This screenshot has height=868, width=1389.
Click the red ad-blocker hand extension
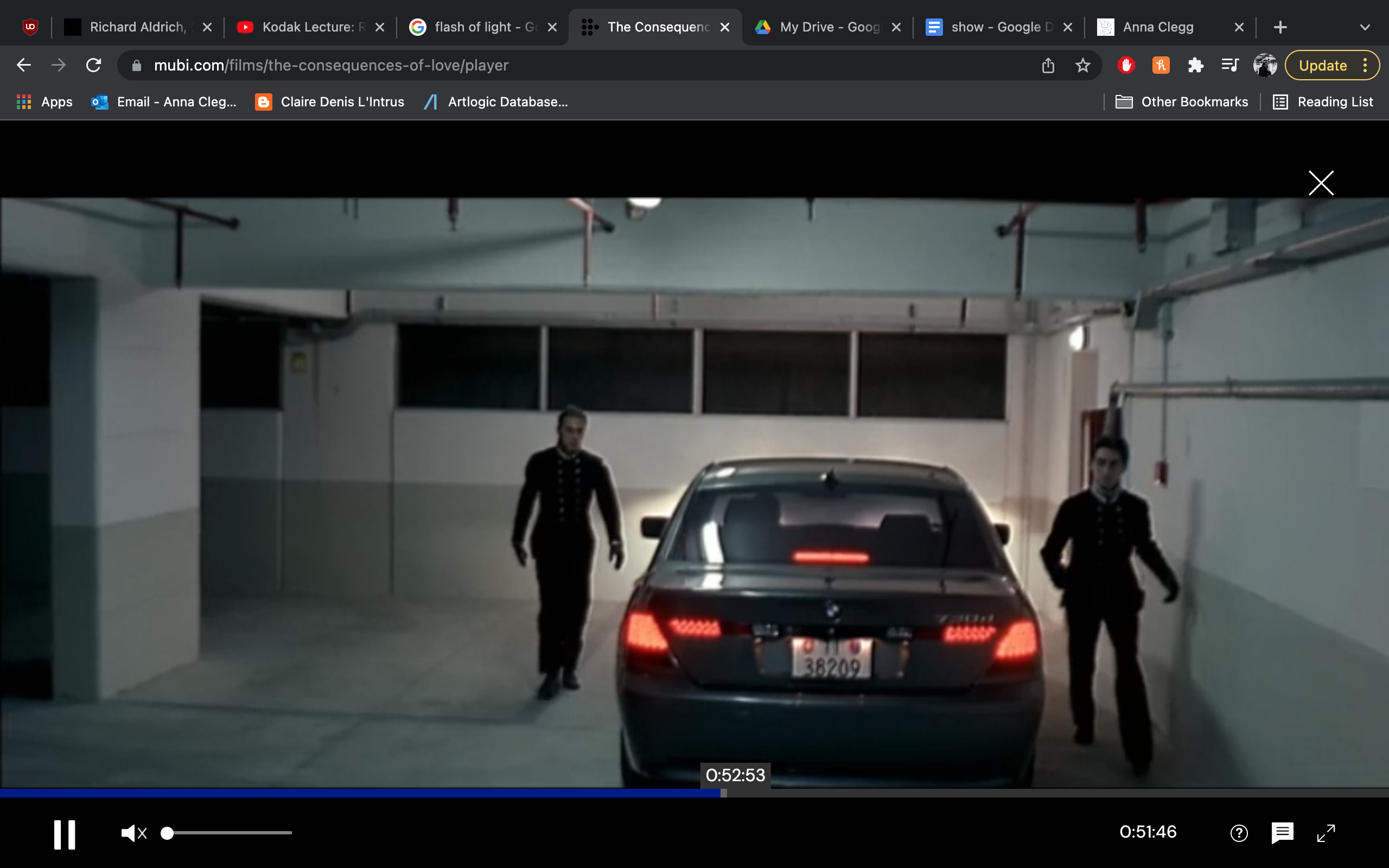(1126, 66)
